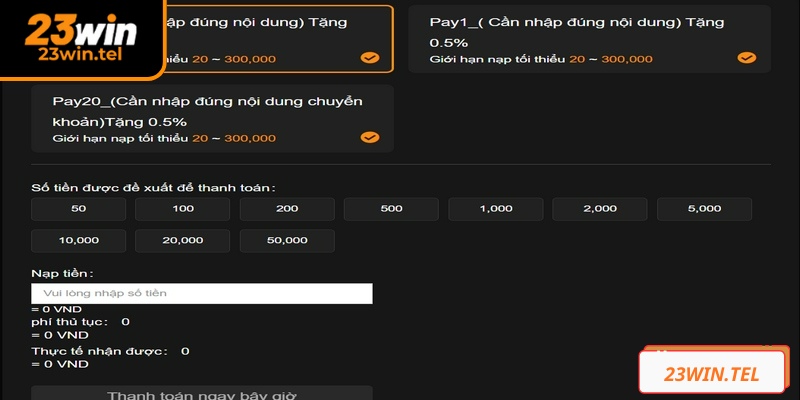The width and height of the screenshot is (800, 400).
Task: Choose suggested amount 5,000
Action: coord(705,209)
